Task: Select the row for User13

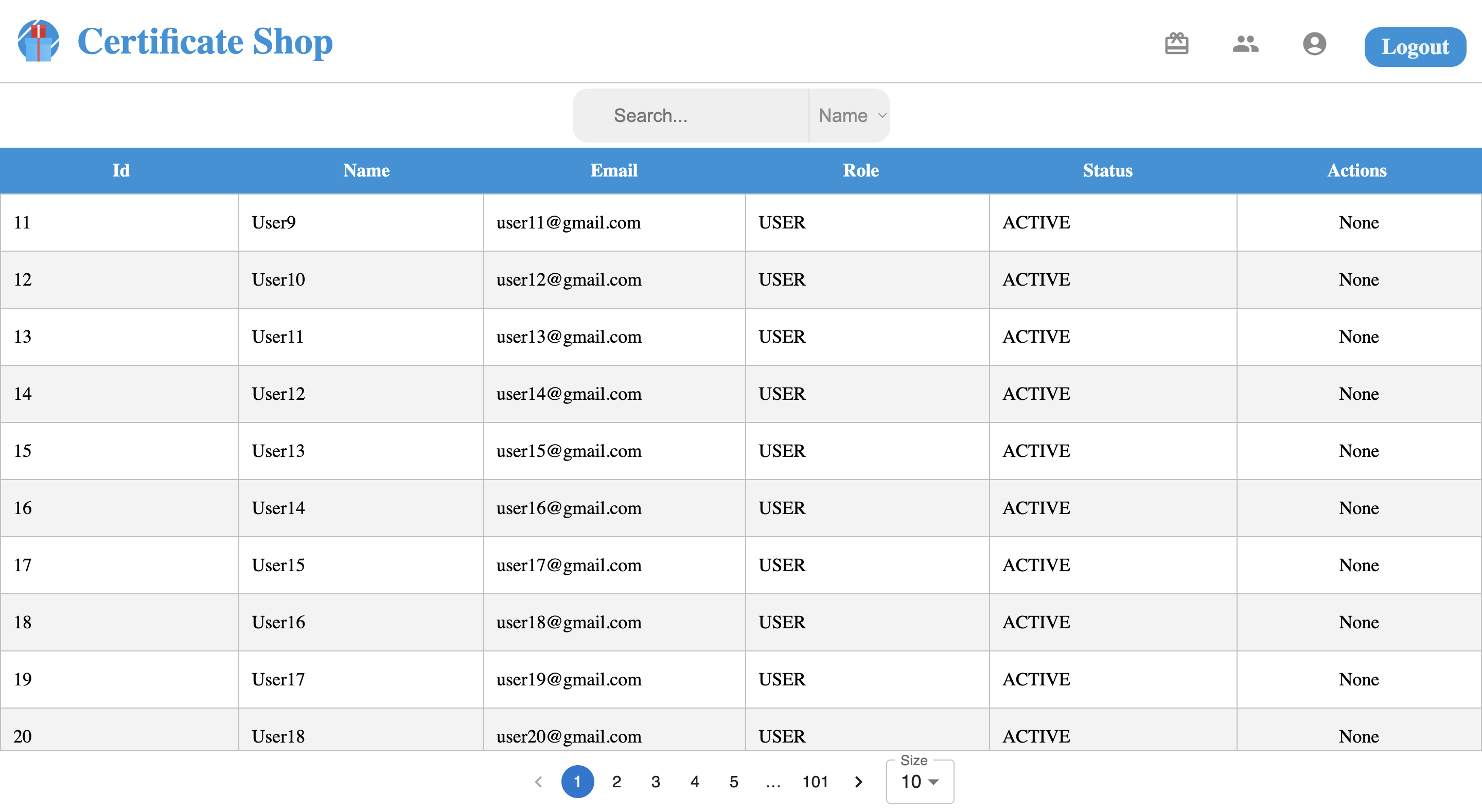Action: 278,451
